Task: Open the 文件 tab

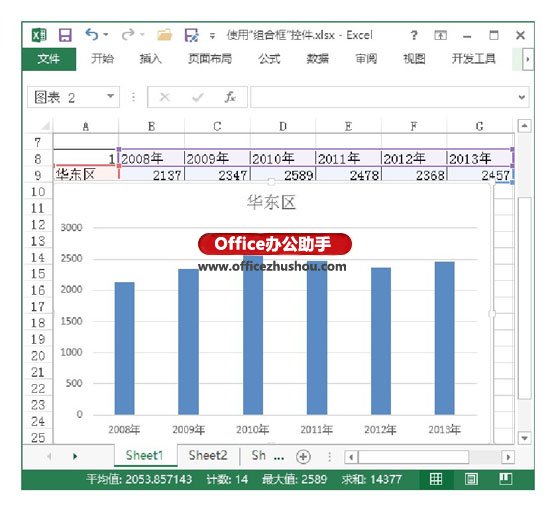Action: tap(49, 59)
